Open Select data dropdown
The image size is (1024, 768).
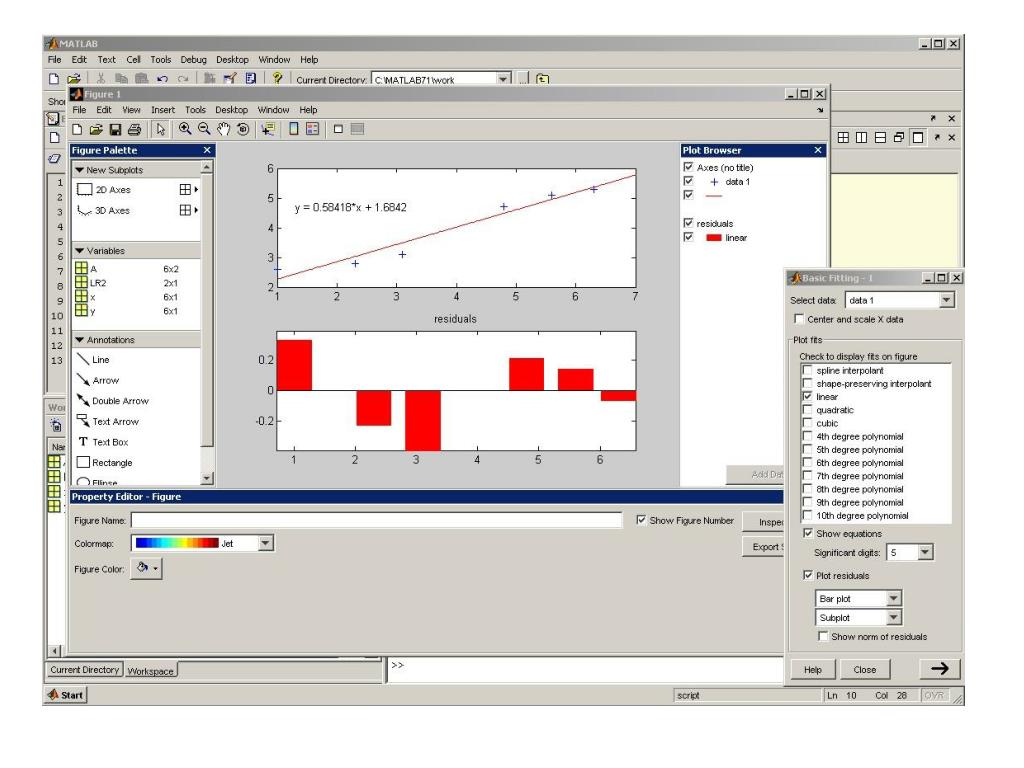click(946, 300)
